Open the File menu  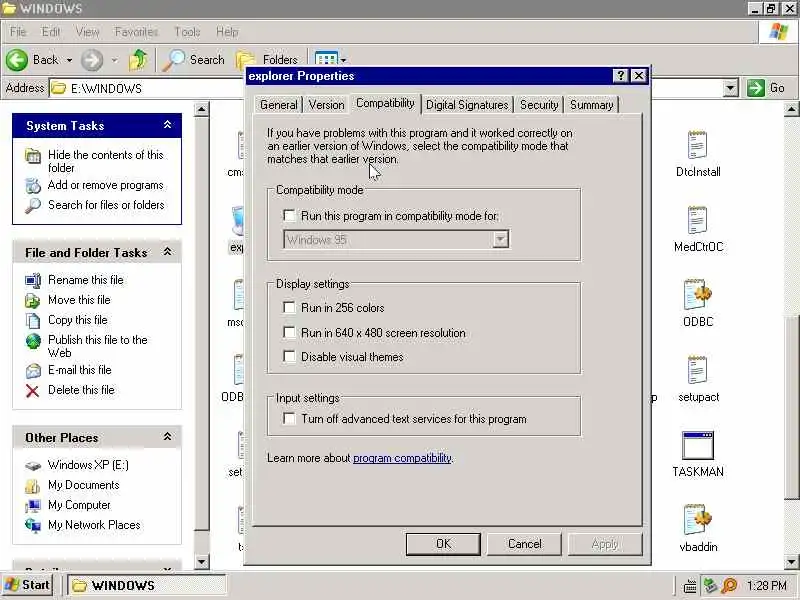tap(18, 32)
